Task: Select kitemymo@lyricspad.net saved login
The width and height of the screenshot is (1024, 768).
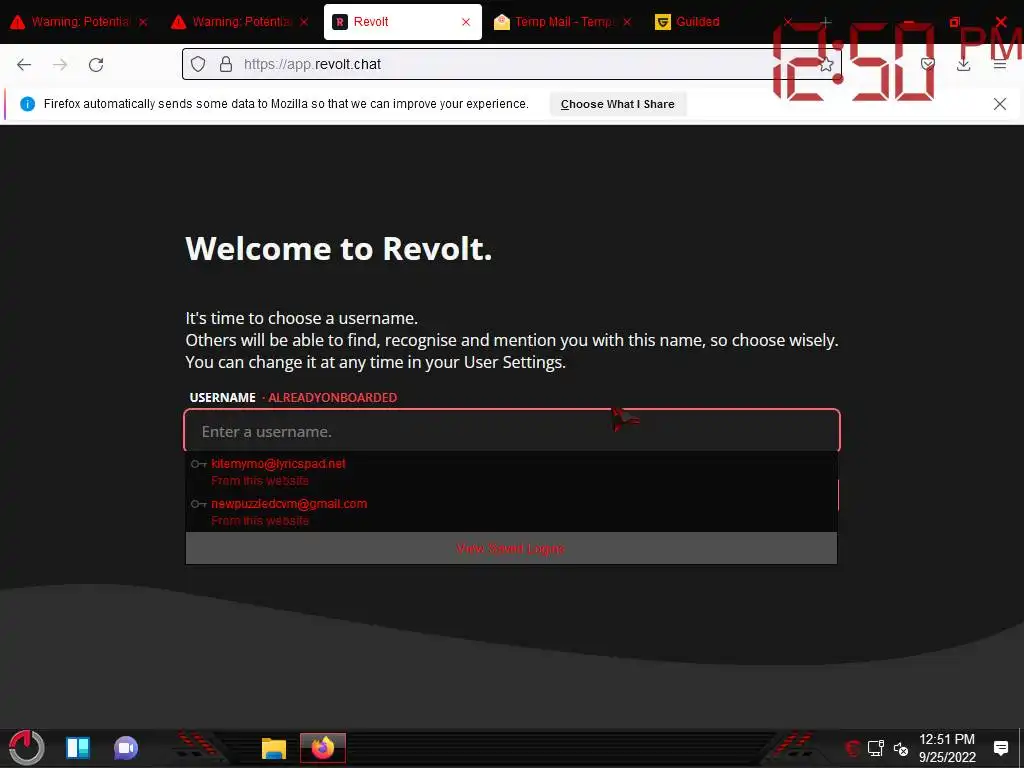Action: [511, 472]
